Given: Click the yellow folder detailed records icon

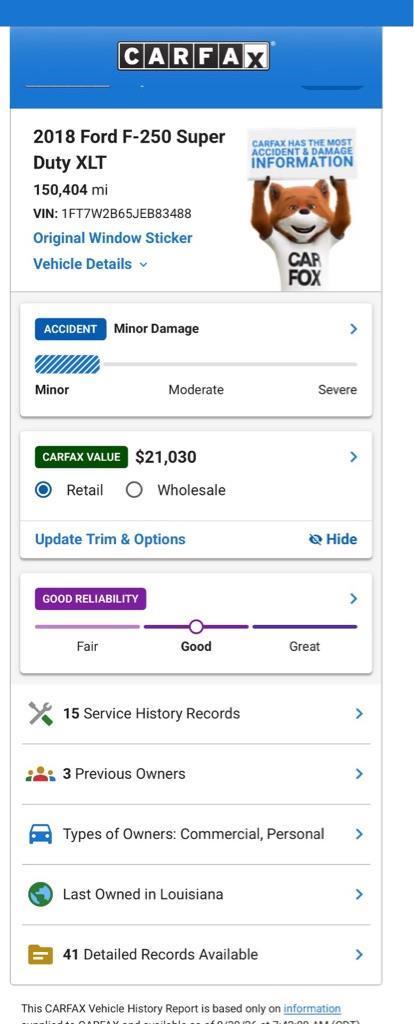Looking at the screenshot, I should point(40,955).
